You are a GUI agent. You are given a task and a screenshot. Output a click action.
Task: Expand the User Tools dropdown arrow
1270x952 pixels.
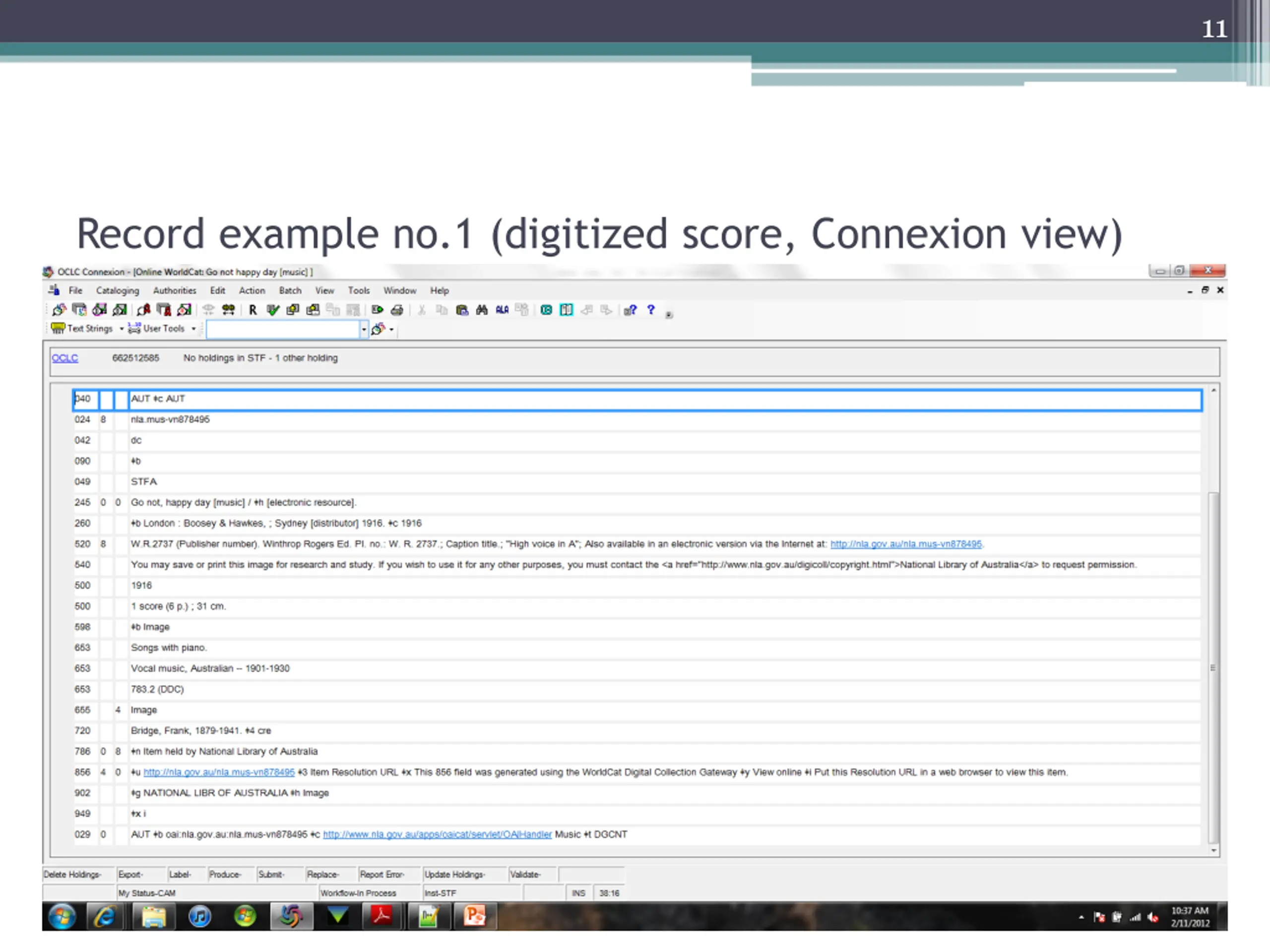coord(193,329)
